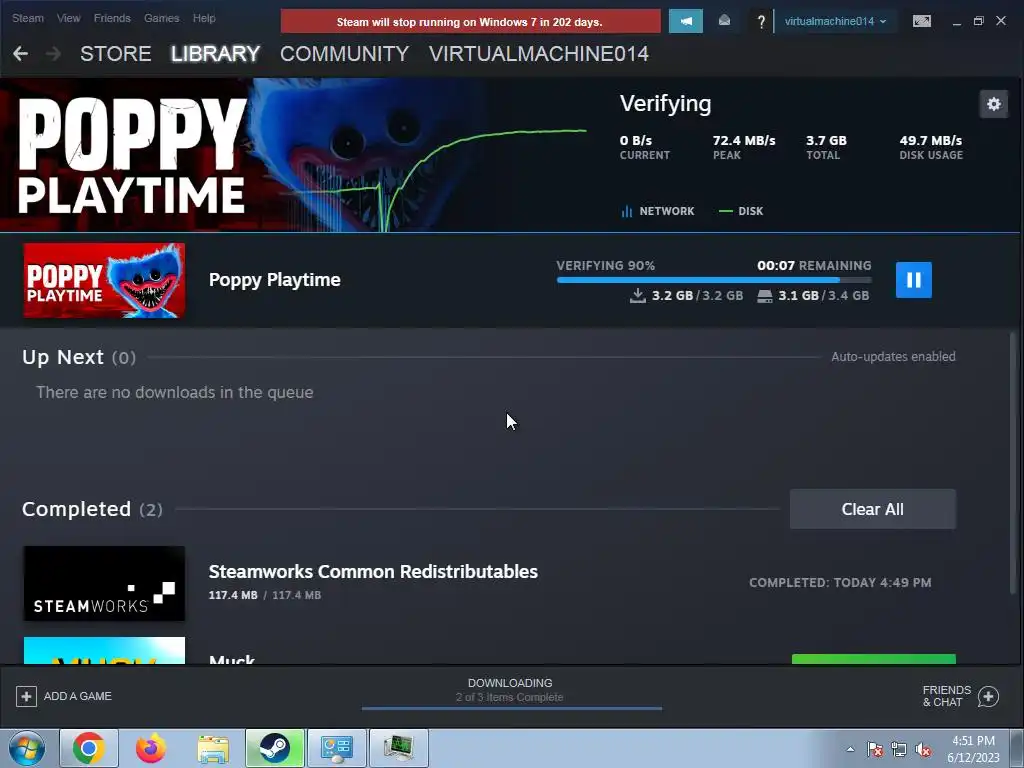Click the 00:07 REMAINING text
Image resolution: width=1024 pixels, height=768 pixels.
pos(814,265)
